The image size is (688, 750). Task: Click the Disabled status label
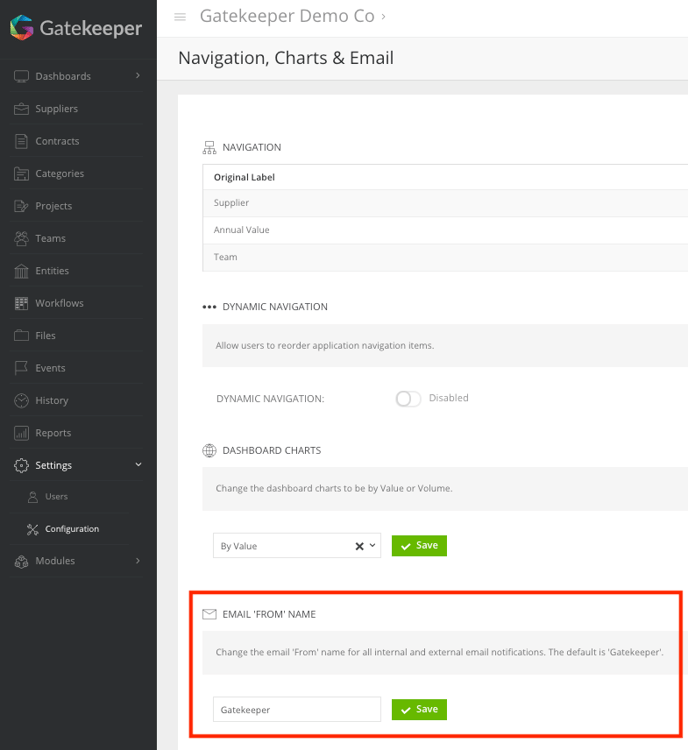pyautogui.click(x=448, y=398)
